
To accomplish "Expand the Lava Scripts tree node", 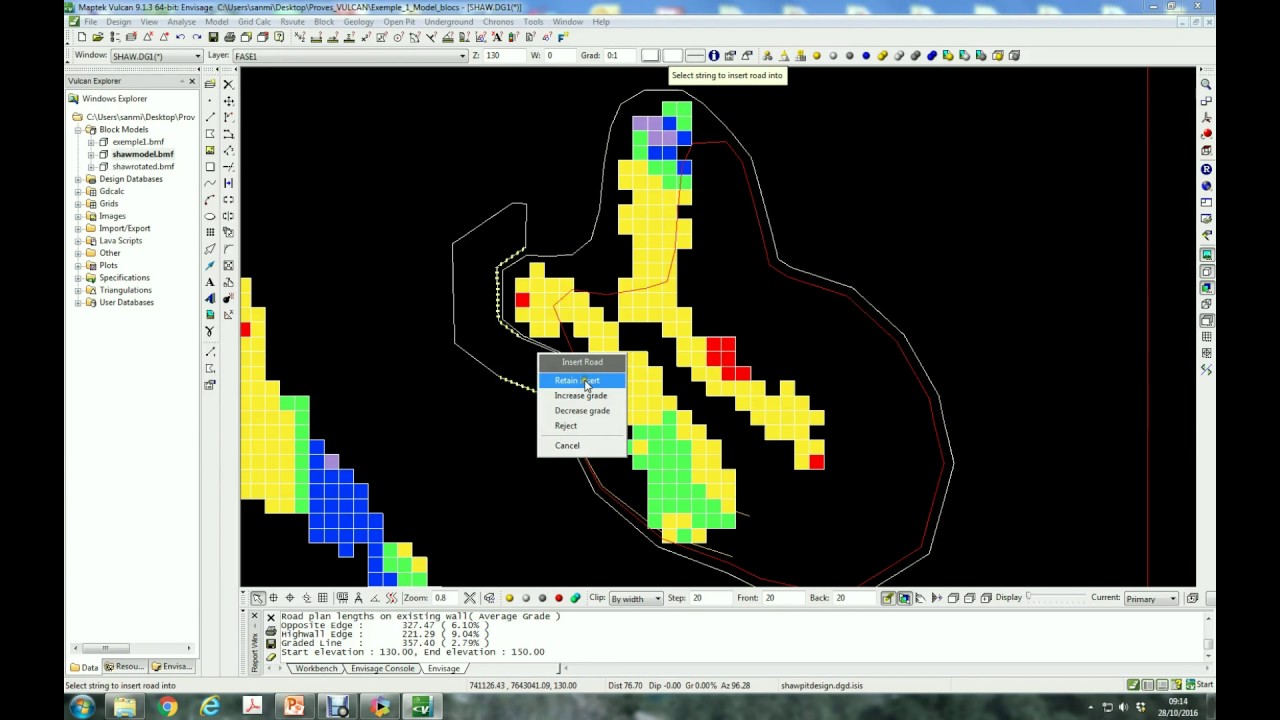I will [78, 241].
